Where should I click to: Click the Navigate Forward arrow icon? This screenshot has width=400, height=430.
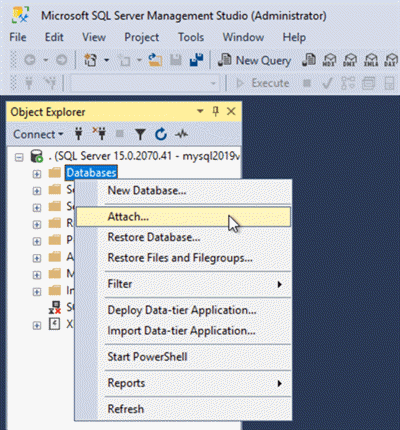(x=61, y=60)
